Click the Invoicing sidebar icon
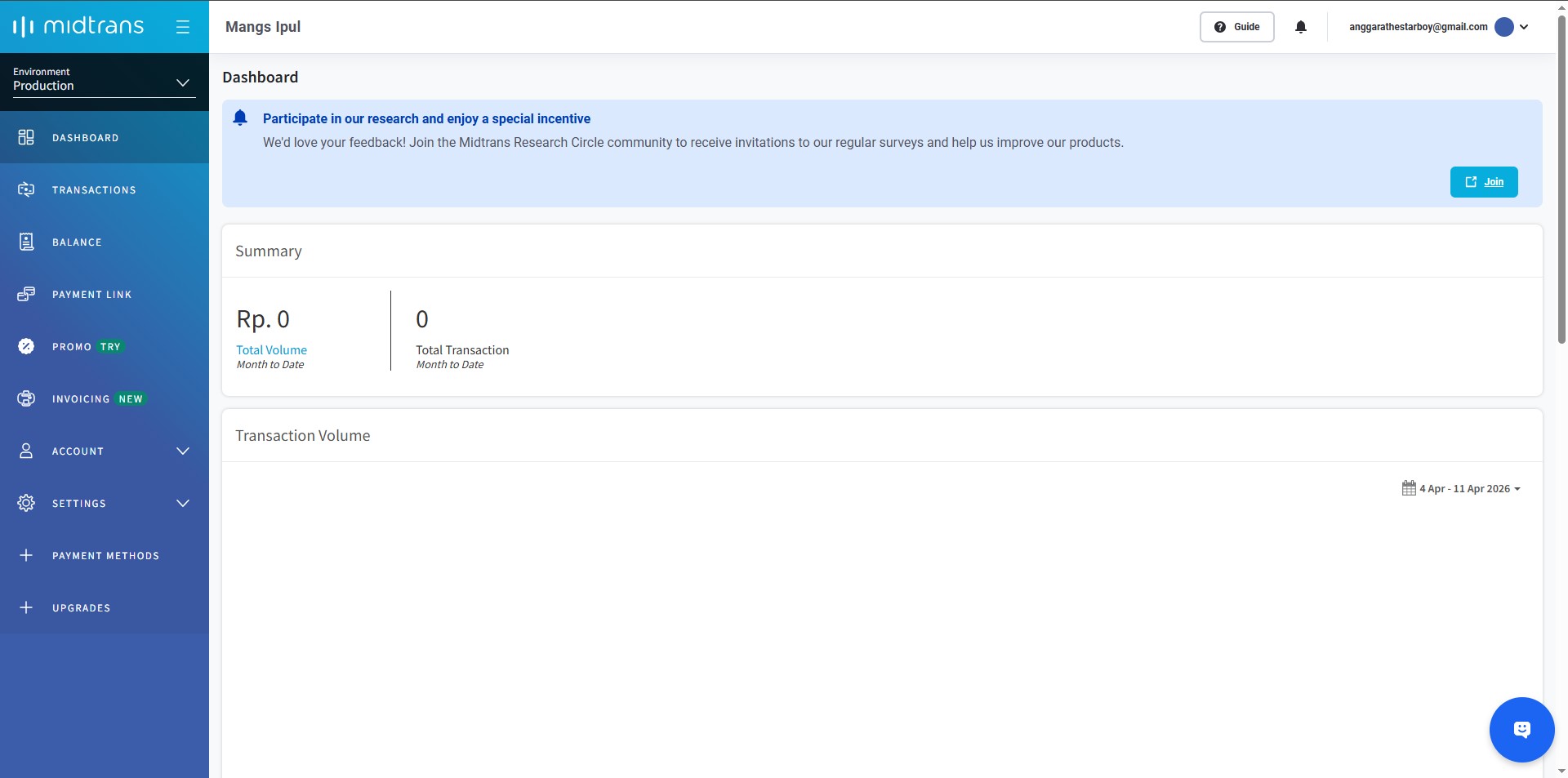 tap(26, 398)
